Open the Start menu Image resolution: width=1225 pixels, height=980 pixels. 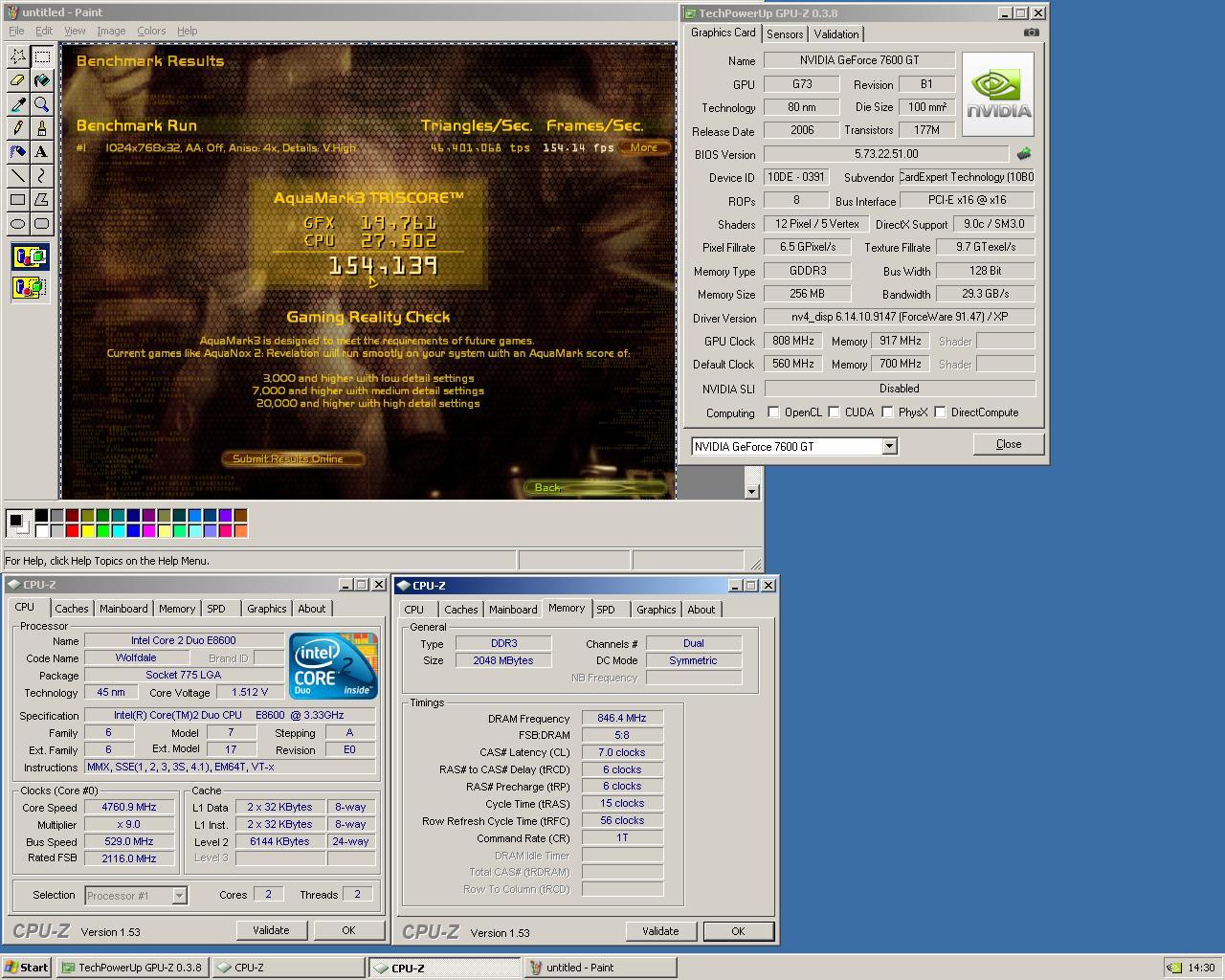click(27, 968)
